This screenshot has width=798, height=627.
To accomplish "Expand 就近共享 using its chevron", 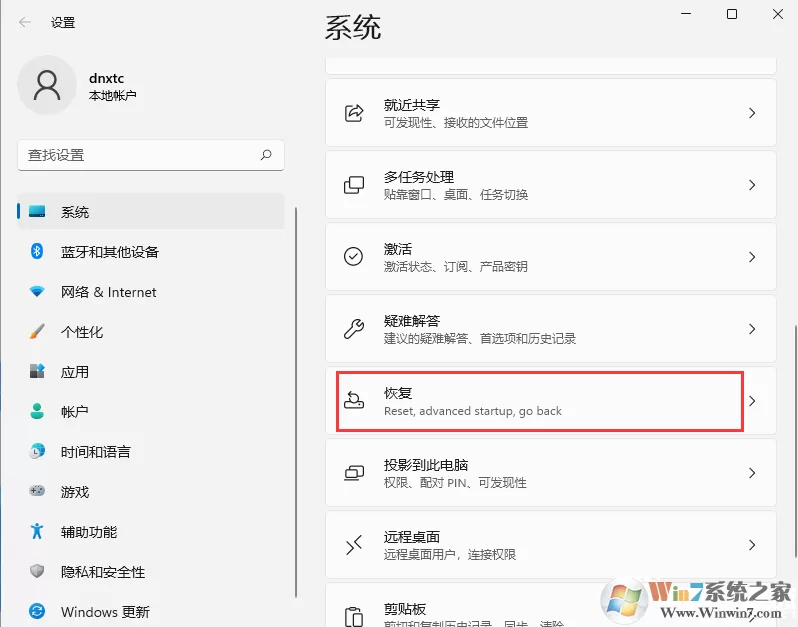I will coord(752,113).
